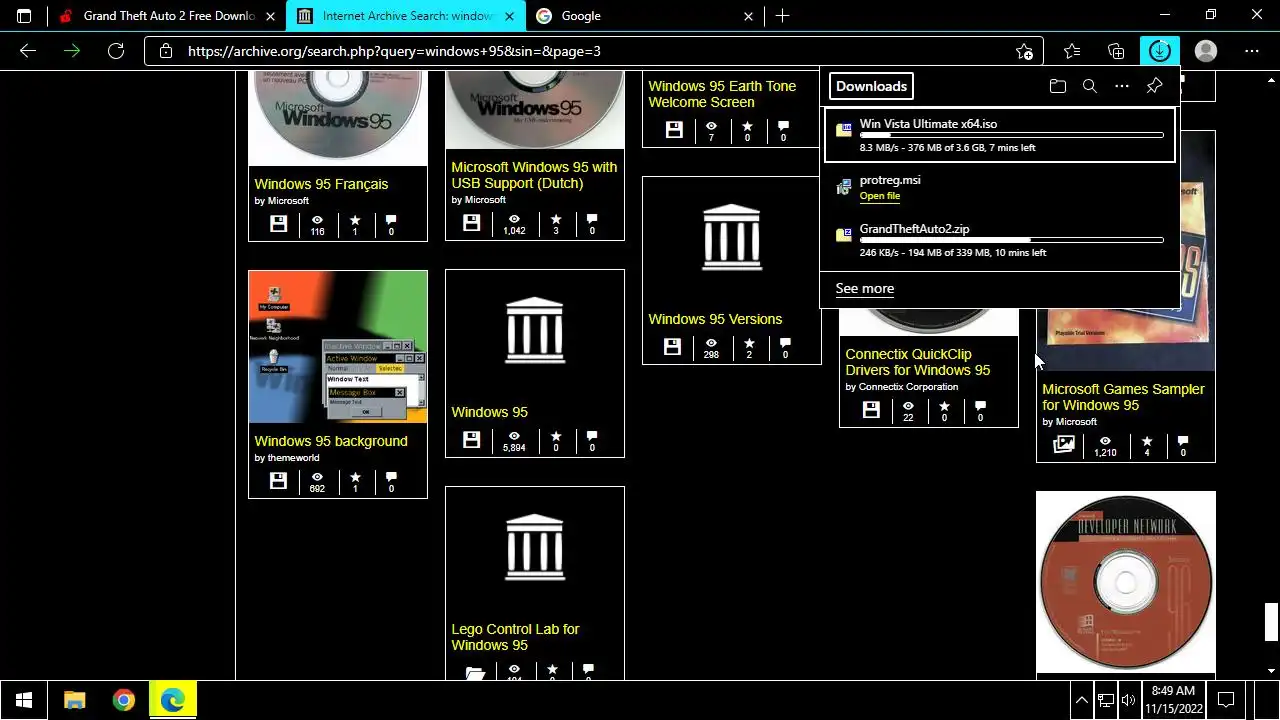This screenshot has width=1280, height=720.
Task: Open Developer Network CD thumbnail
Action: (x=1126, y=582)
